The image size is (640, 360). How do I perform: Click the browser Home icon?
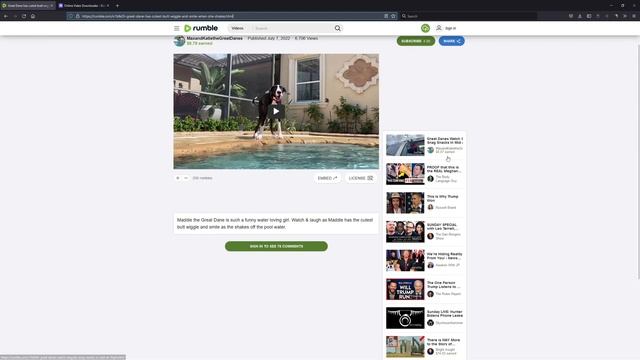coord(33,16)
